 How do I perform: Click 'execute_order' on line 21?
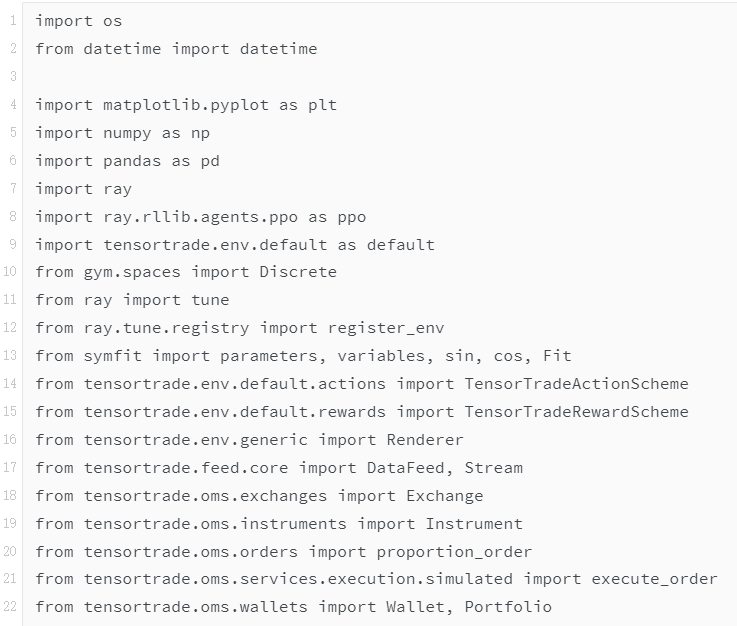(x=654, y=579)
